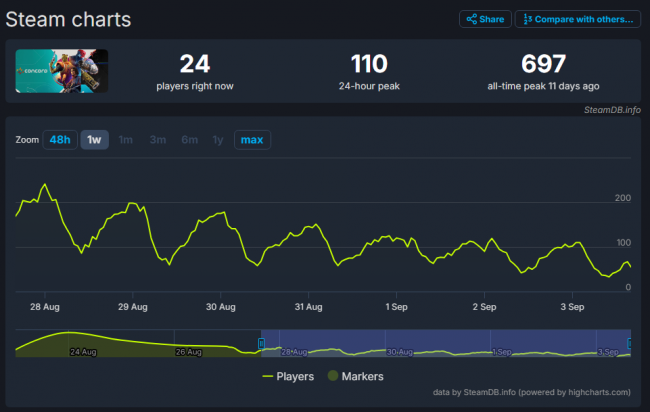Click the compare icon beside Compare with others
The width and height of the screenshot is (650, 412).
[x=528, y=19]
